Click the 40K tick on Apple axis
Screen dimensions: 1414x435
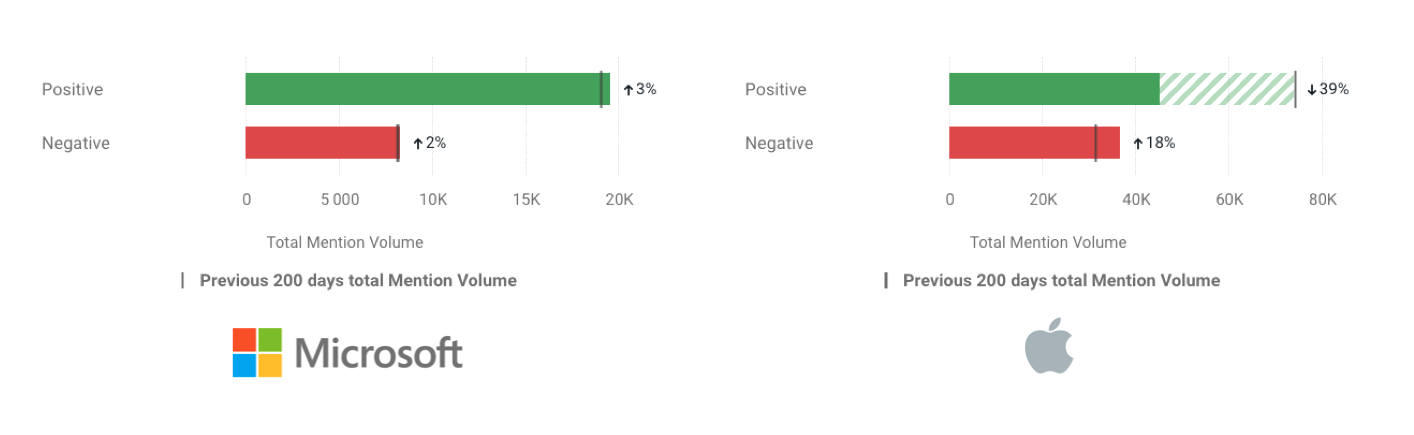click(1136, 200)
